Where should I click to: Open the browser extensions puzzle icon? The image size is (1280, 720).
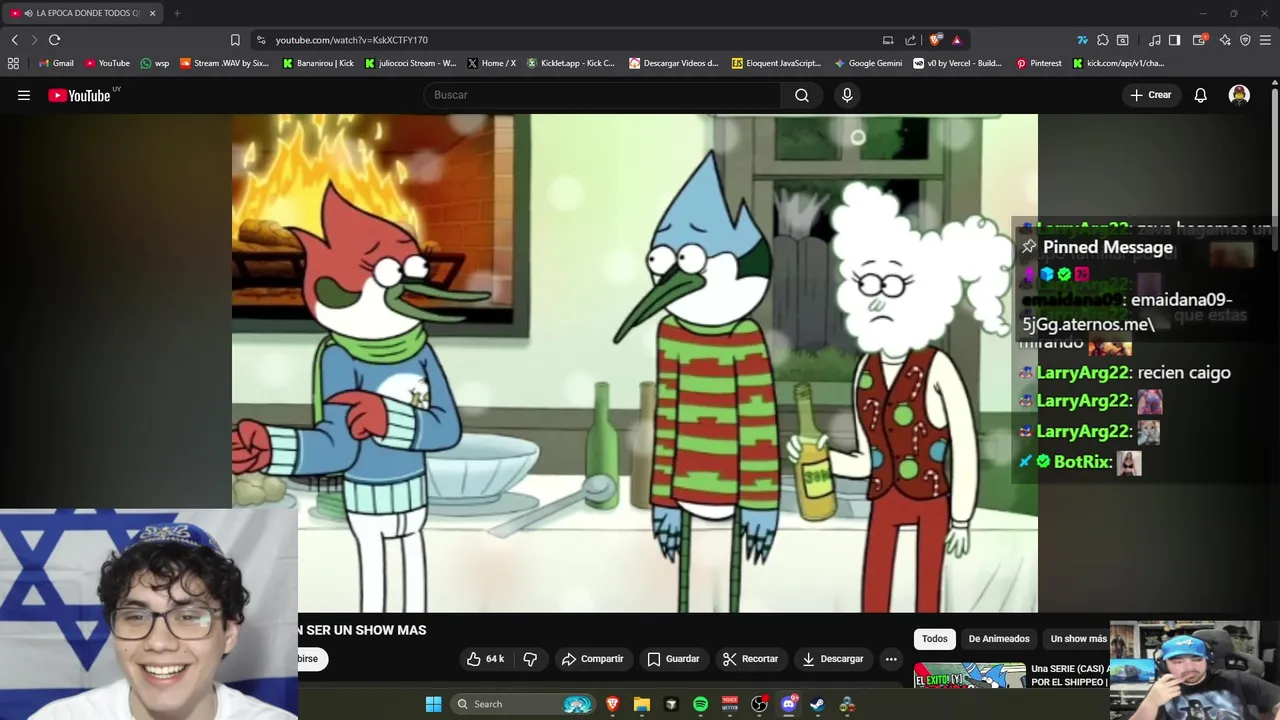point(1103,40)
